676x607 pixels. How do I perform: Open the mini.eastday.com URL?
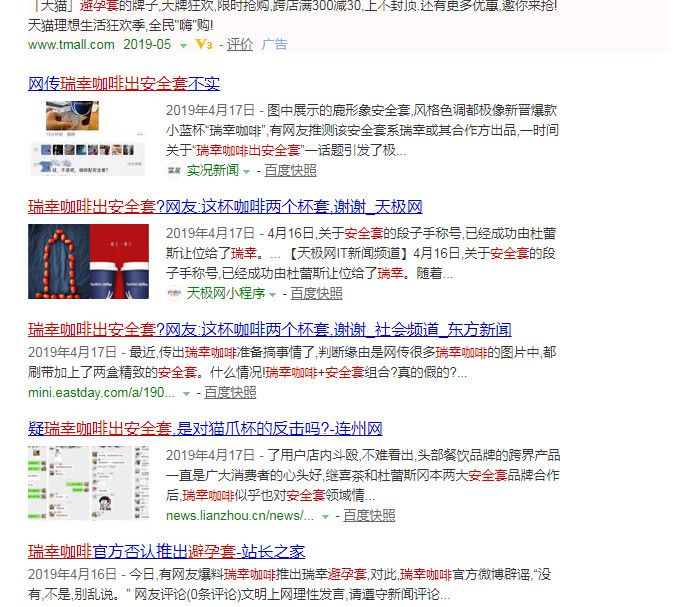[101, 393]
